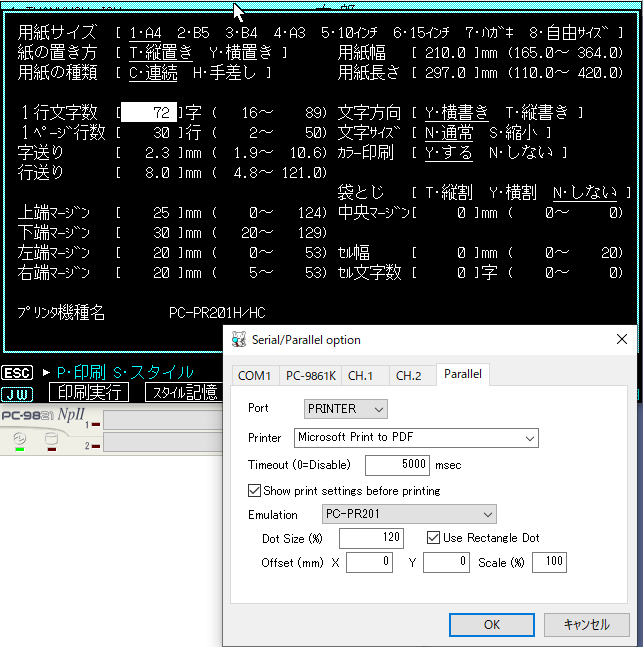Expand the Printer list with Microsoft Print to PDF
The width and height of the screenshot is (643, 647).
[x=416, y=438]
